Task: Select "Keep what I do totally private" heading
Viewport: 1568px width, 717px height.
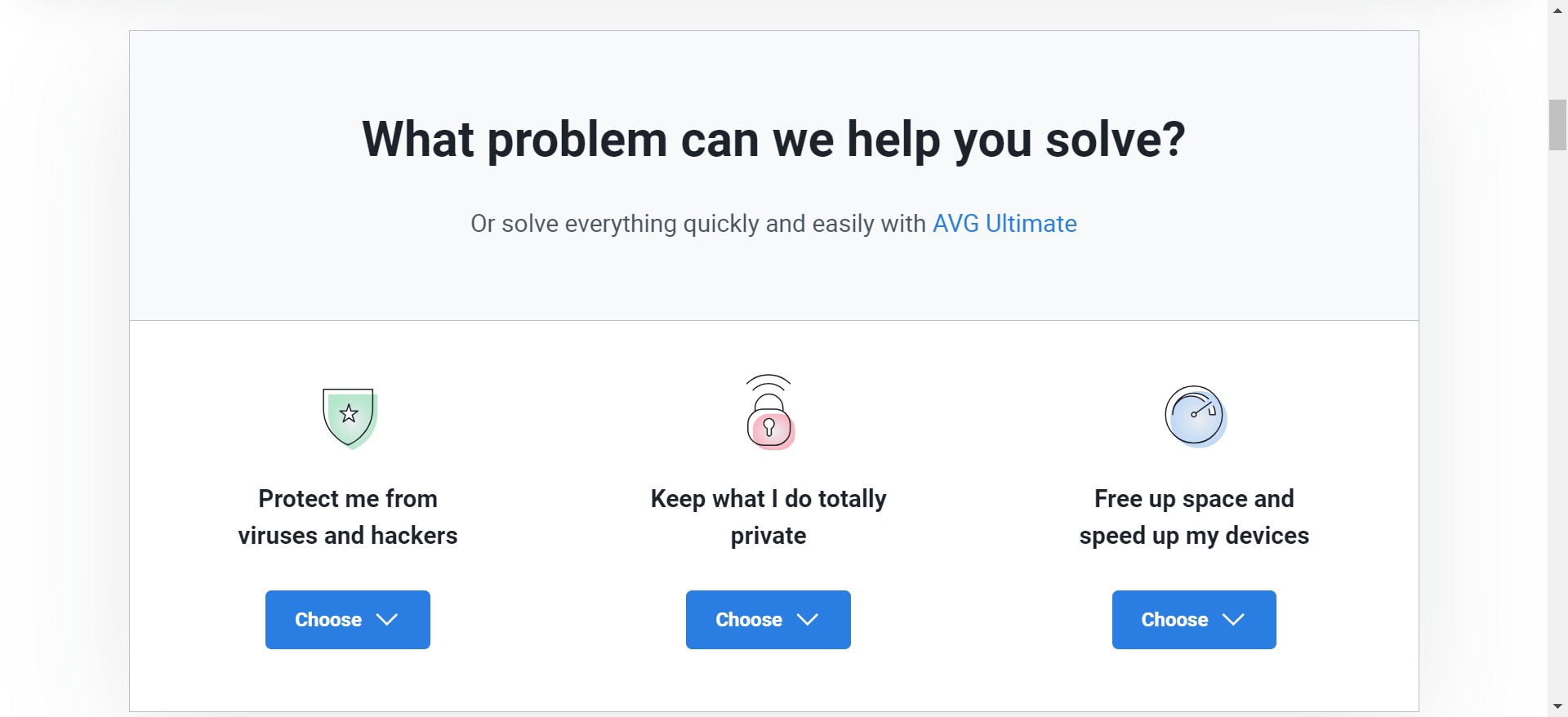Action: (768, 517)
